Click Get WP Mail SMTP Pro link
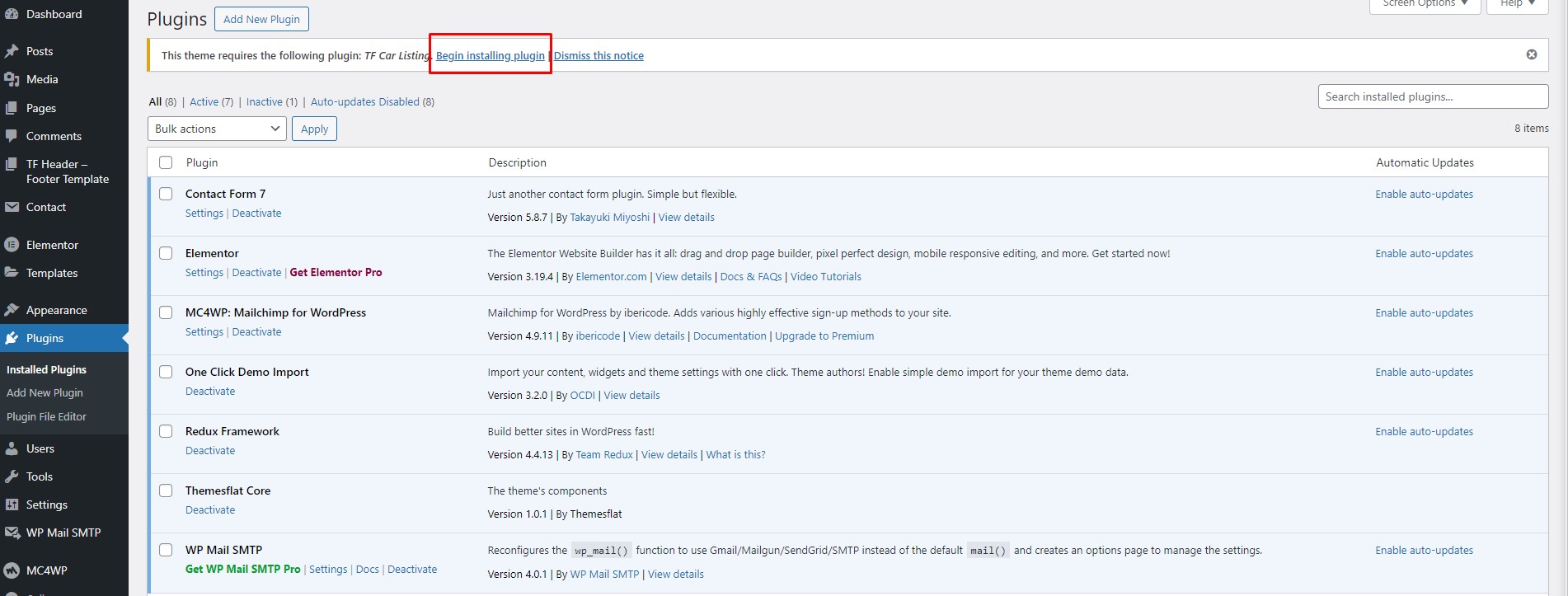Viewport: 1568px width, 596px height. click(x=243, y=570)
